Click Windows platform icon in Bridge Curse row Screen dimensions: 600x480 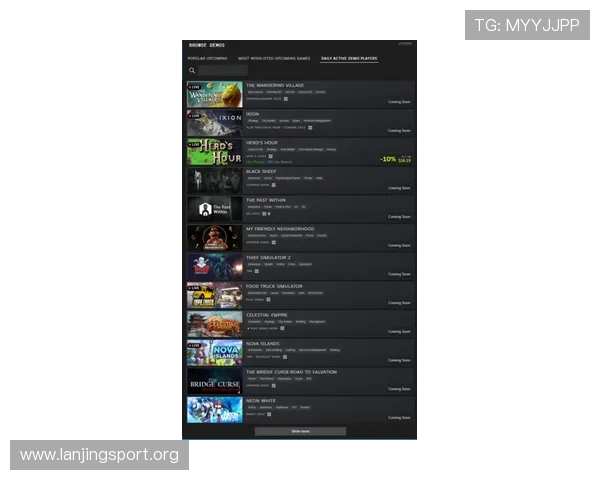tap(274, 385)
